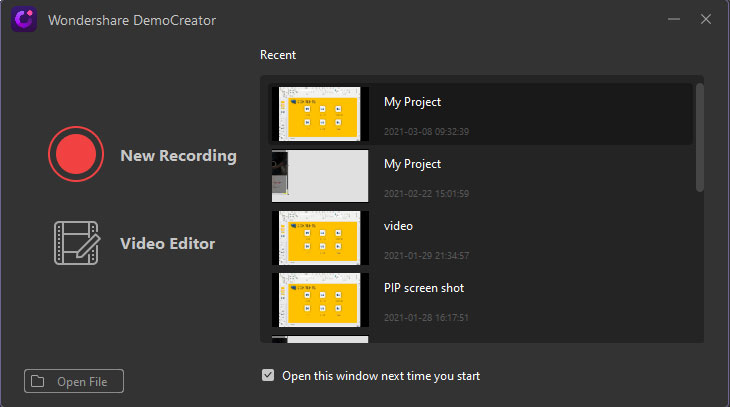Open thumbnail of My Project dated 2021-03-08
This screenshot has width=730, height=407.
[x=320, y=114]
